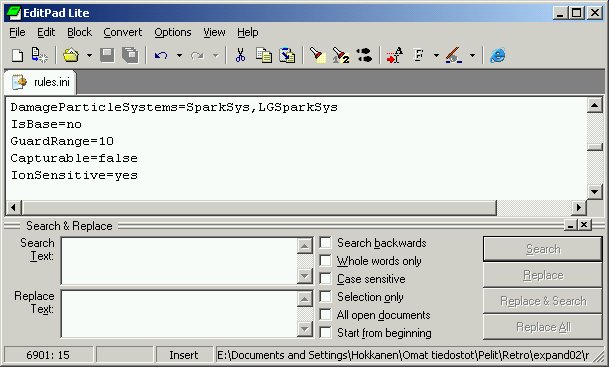
Task: Expand the color brush dropdown arrow
Action: point(472,56)
